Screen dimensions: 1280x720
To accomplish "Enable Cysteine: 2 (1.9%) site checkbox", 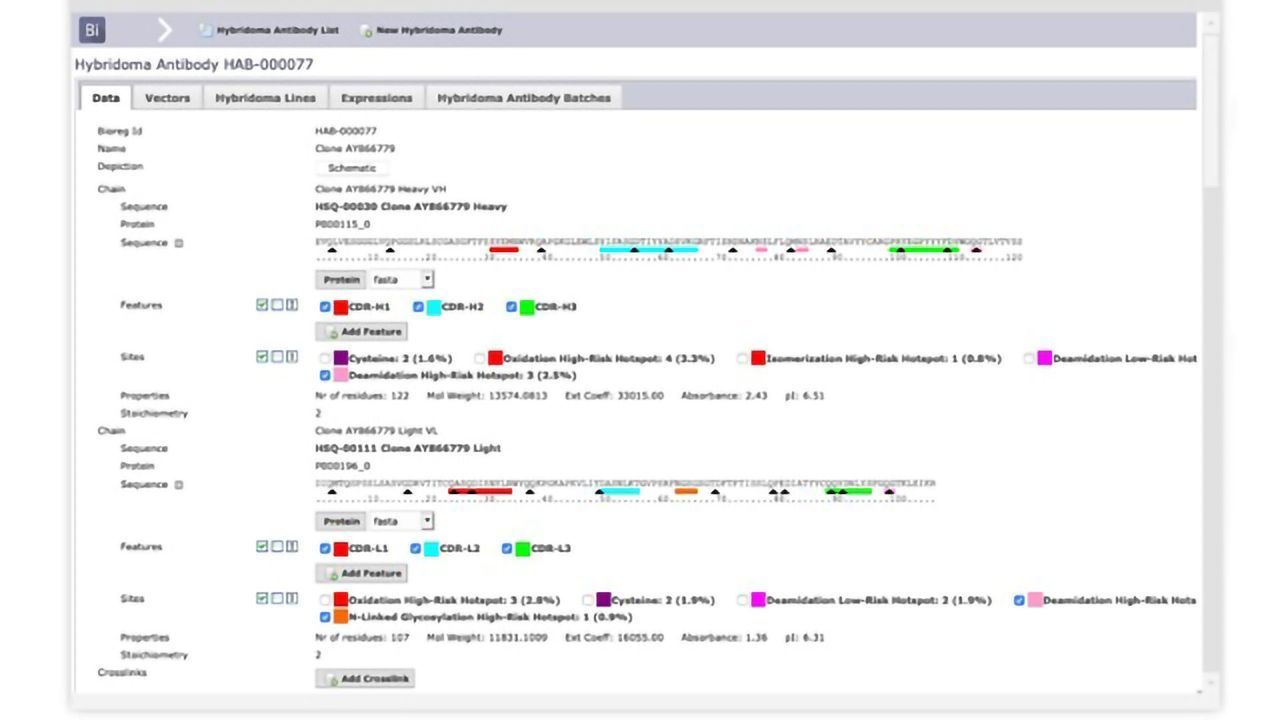I will pos(588,600).
